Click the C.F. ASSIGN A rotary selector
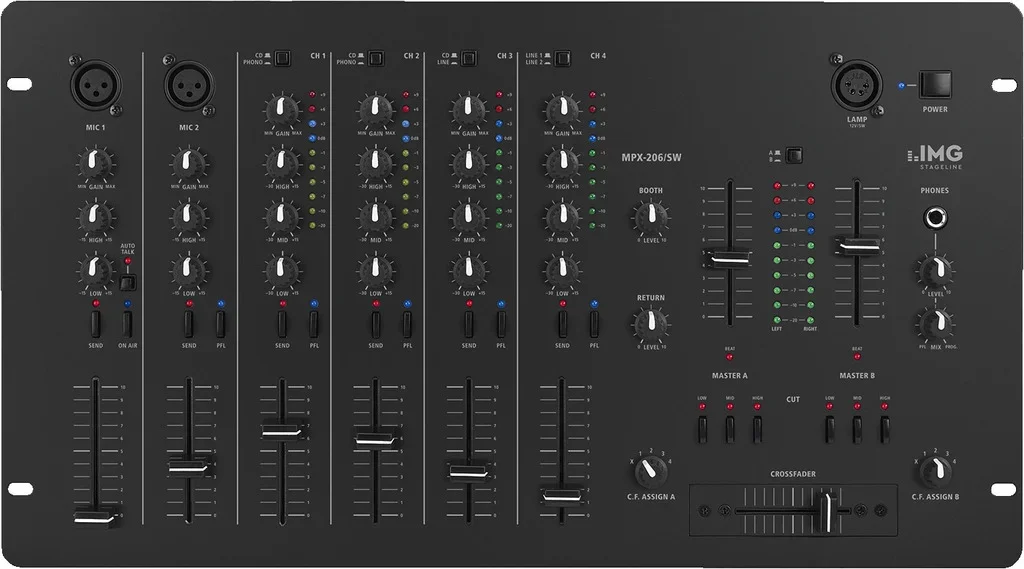 click(651, 468)
